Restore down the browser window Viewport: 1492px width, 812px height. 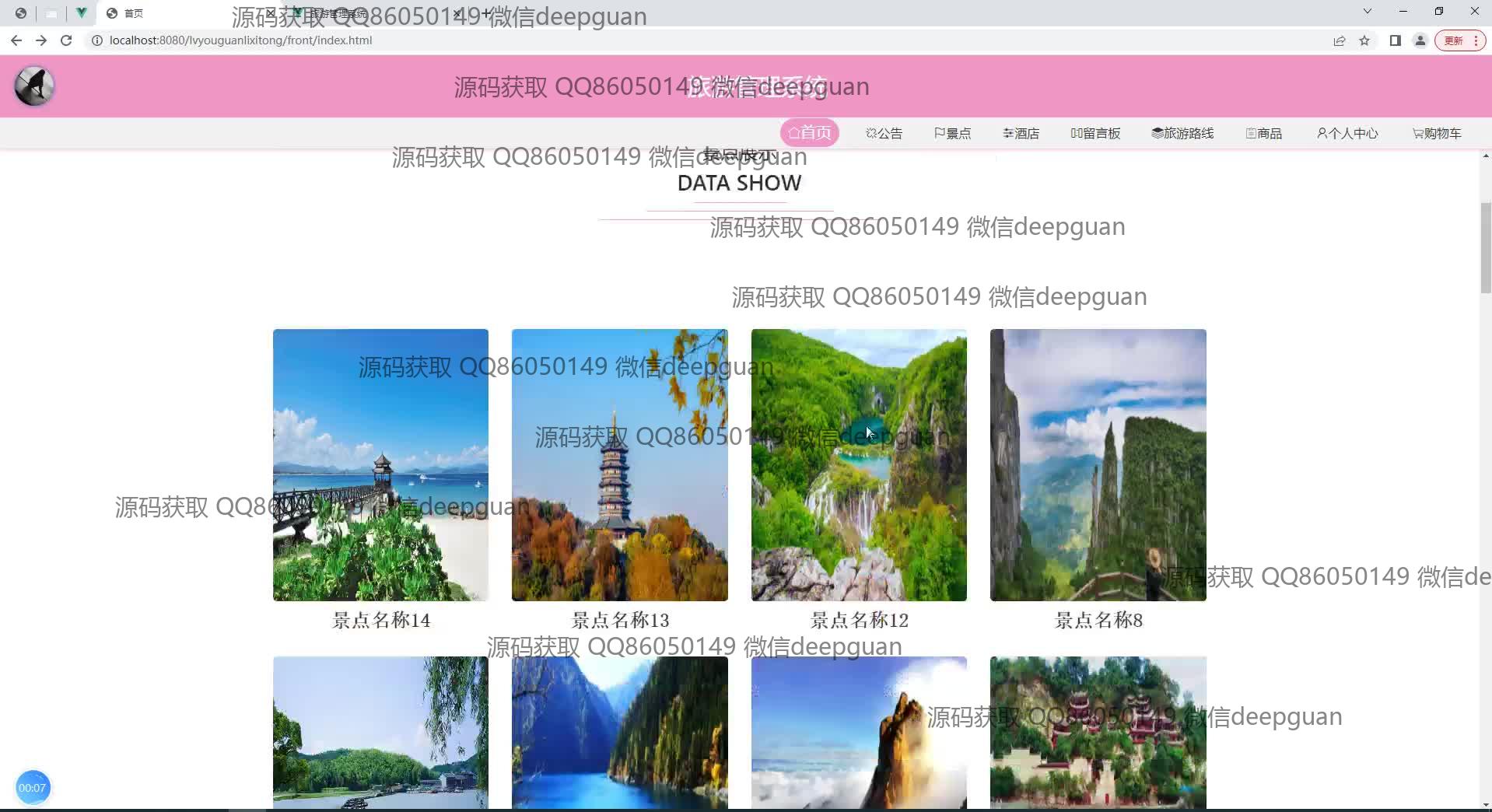tap(1439, 12)
